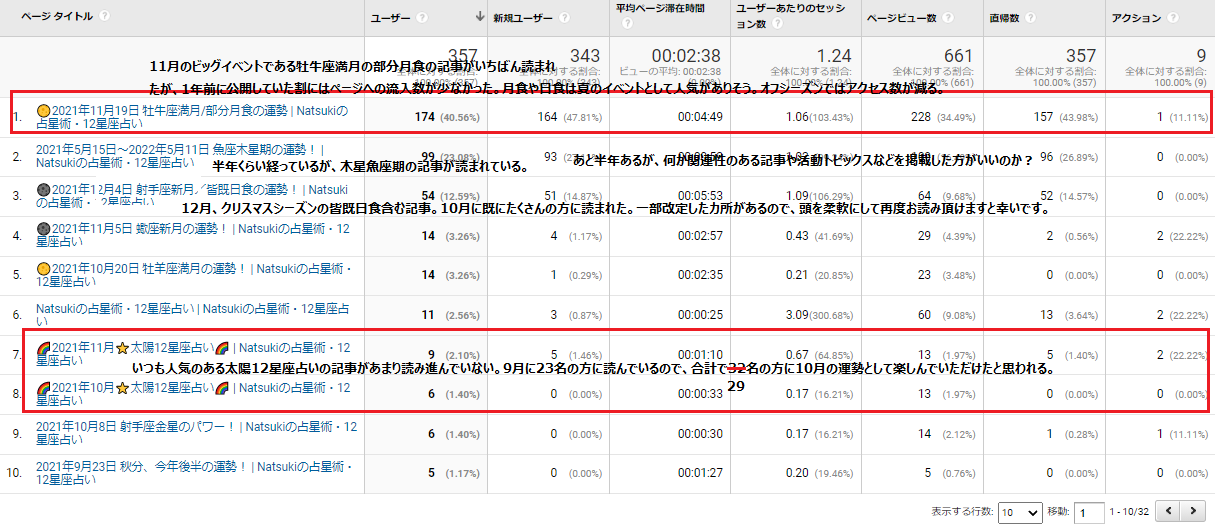Select the 157 (43.98%) bounce cell
Image resolution: width=1215 pixels, height=529 pixels.
(x=1064, y=117)
